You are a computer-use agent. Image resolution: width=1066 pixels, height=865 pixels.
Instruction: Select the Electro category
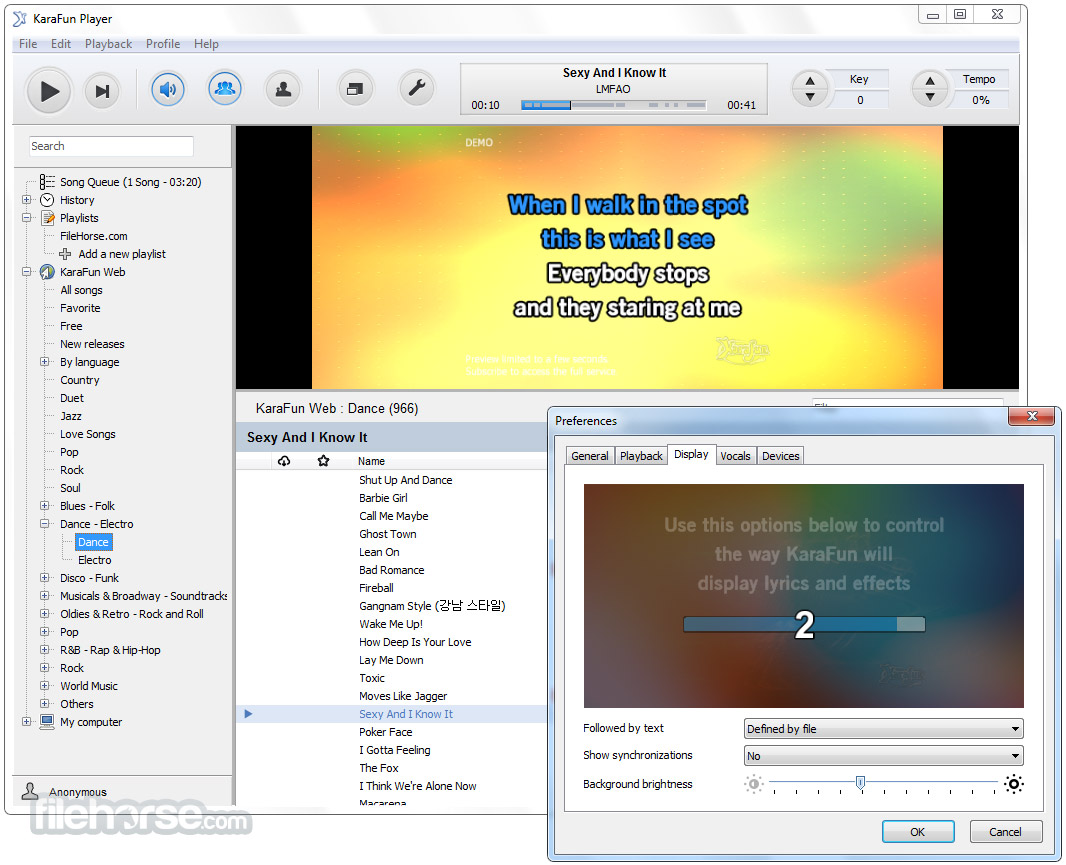[94, 560]
